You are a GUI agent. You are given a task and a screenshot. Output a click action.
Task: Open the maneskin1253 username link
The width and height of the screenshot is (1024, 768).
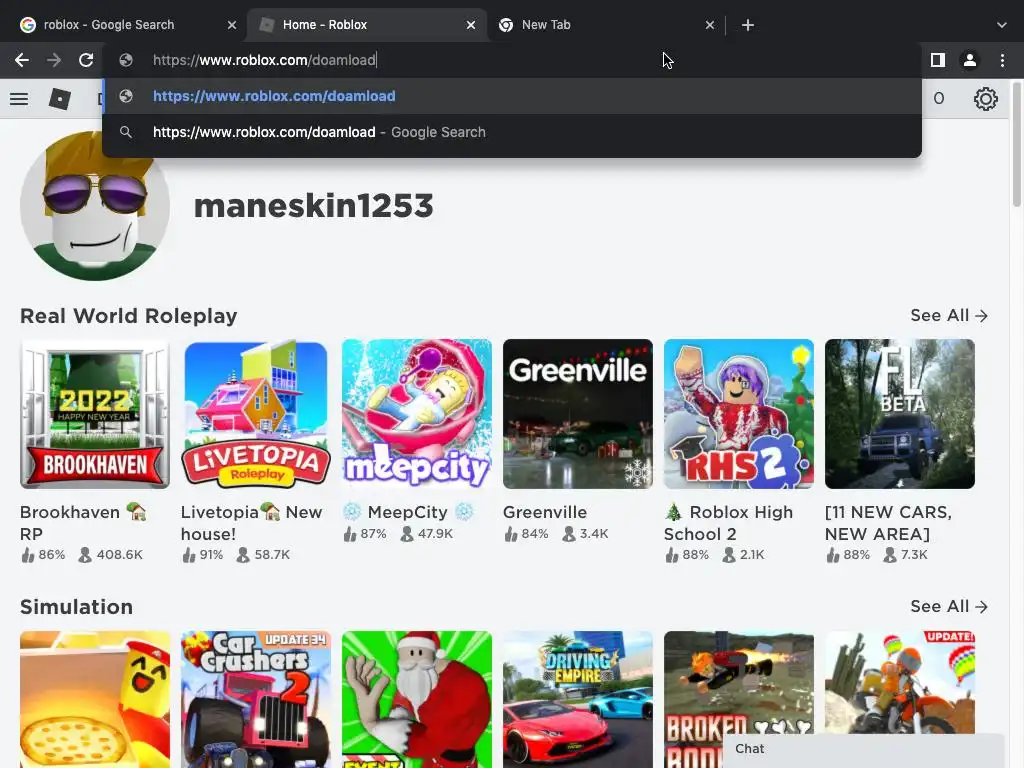pos(313,206)
